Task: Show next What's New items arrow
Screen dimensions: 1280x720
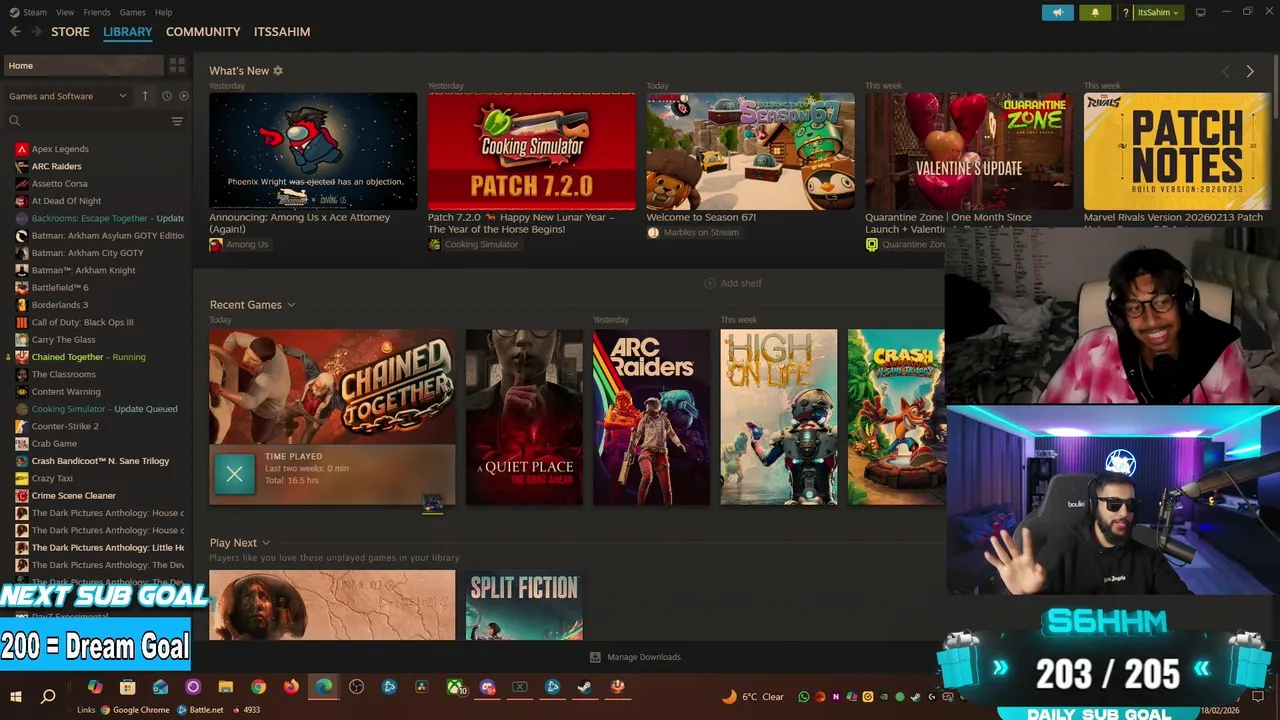Action: point(1250,71)
